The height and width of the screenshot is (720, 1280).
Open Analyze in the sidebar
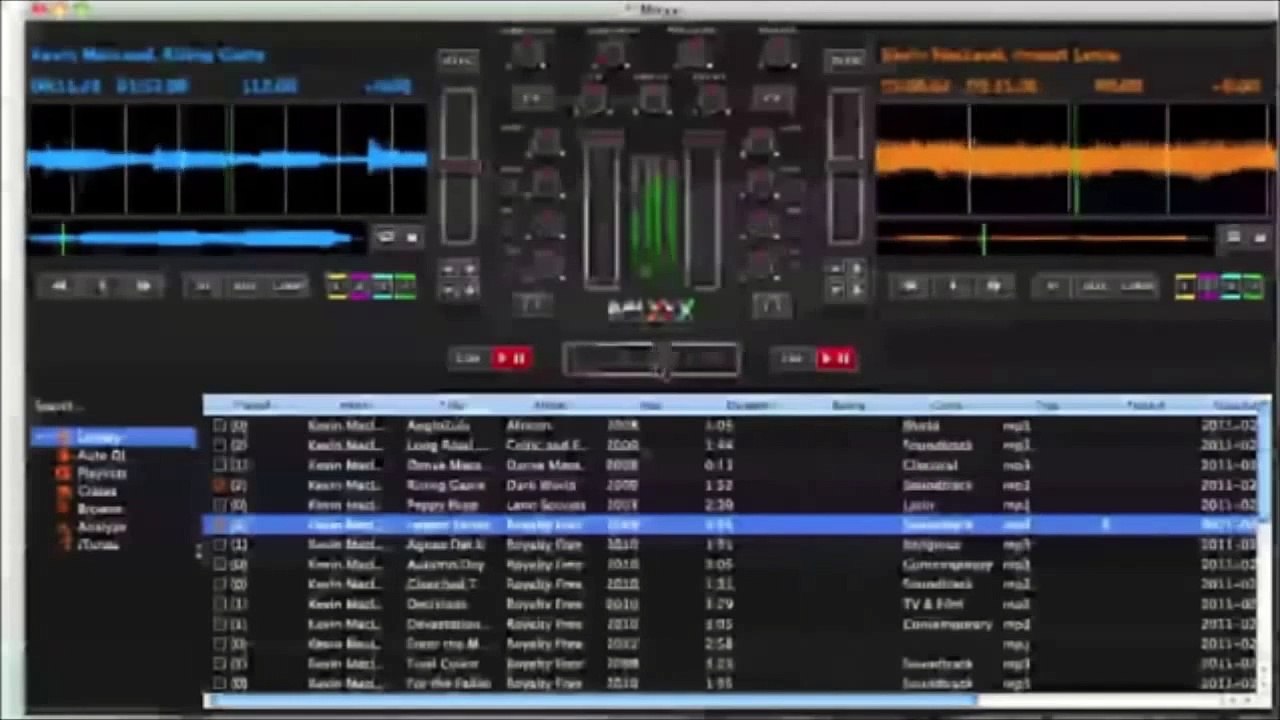[x=102, y=526]
